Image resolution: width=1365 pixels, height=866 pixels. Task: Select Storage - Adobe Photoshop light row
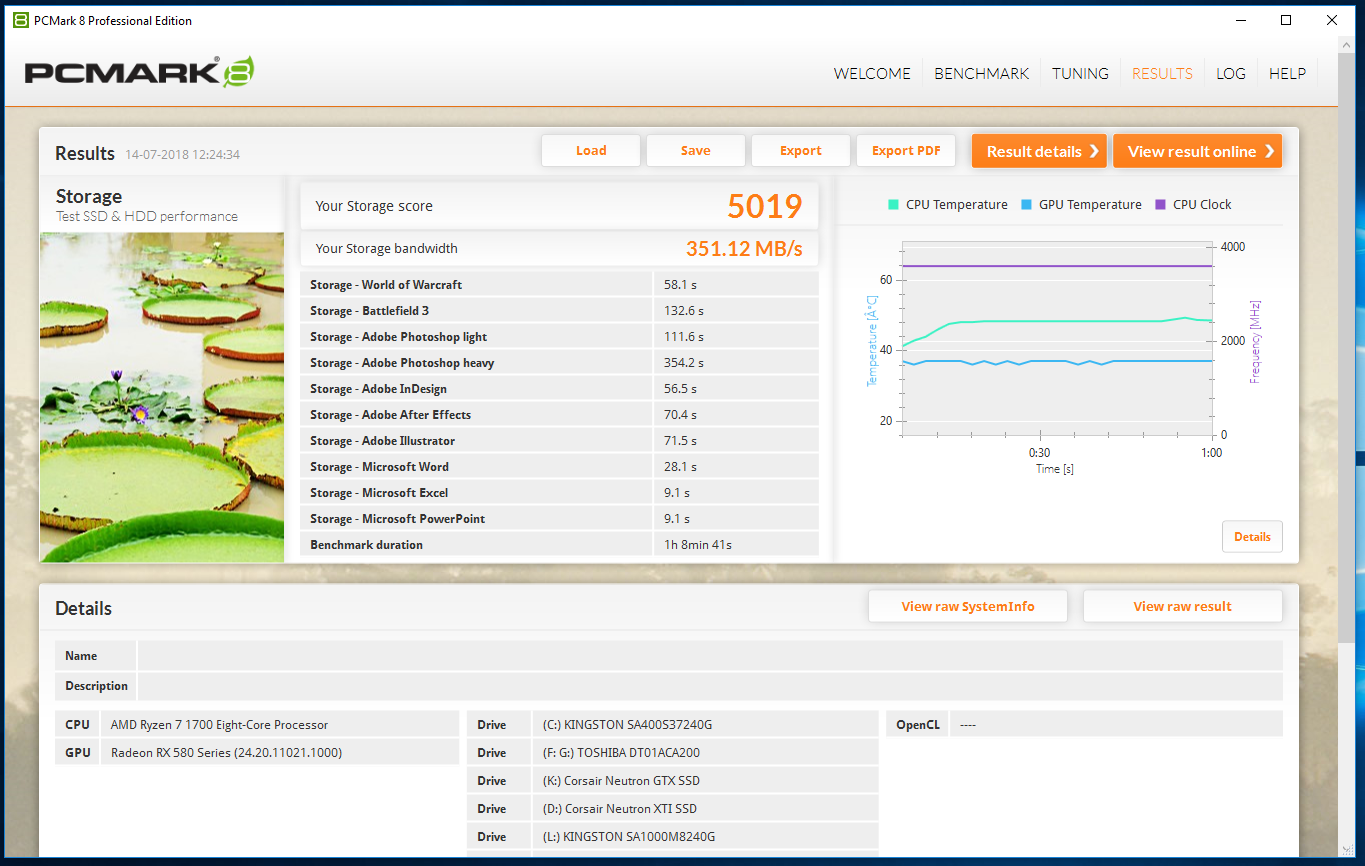tap(559, 337)
